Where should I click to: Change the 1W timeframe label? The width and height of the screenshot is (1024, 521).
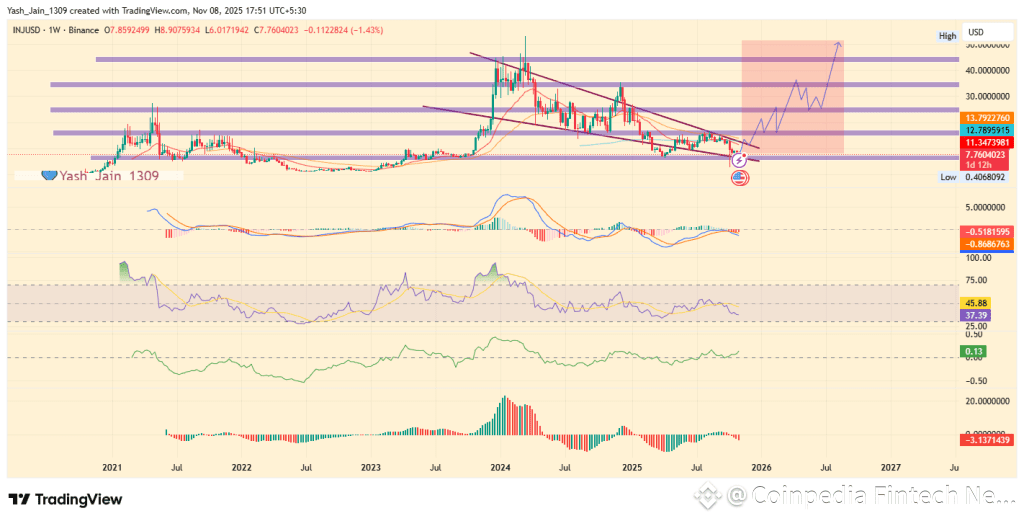(51, 30)
